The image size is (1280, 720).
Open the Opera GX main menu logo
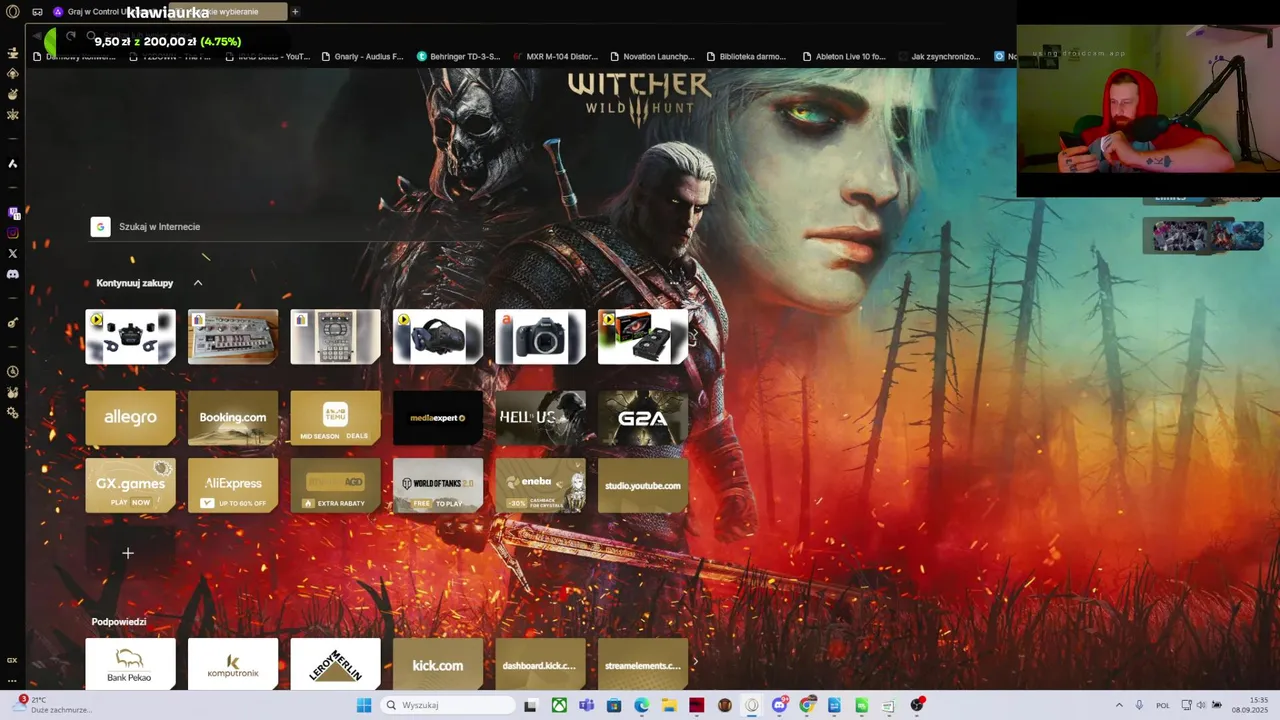tap(12, 12)
